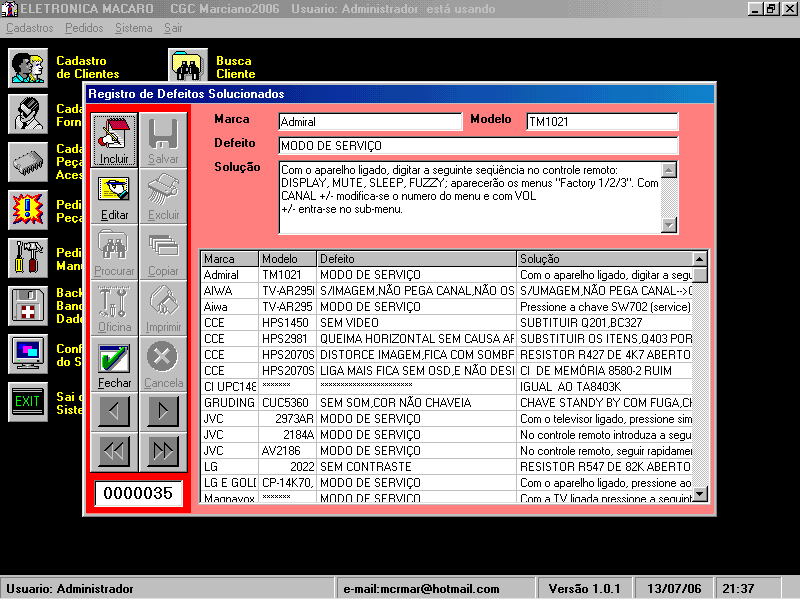Click the EXIT system icon
The width and height of the screenshot is (800, 600).
(28, 402)
